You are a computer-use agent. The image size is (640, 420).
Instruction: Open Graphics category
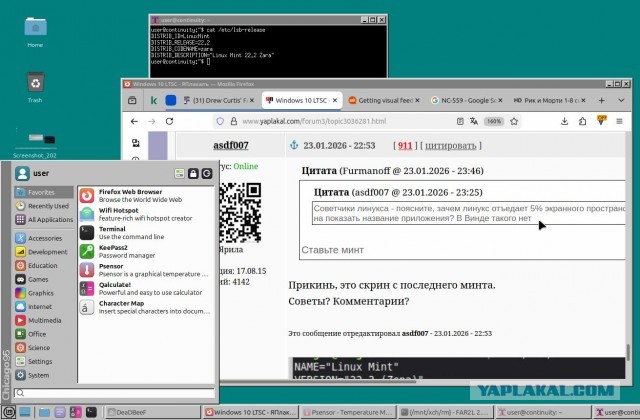[44, 293]
